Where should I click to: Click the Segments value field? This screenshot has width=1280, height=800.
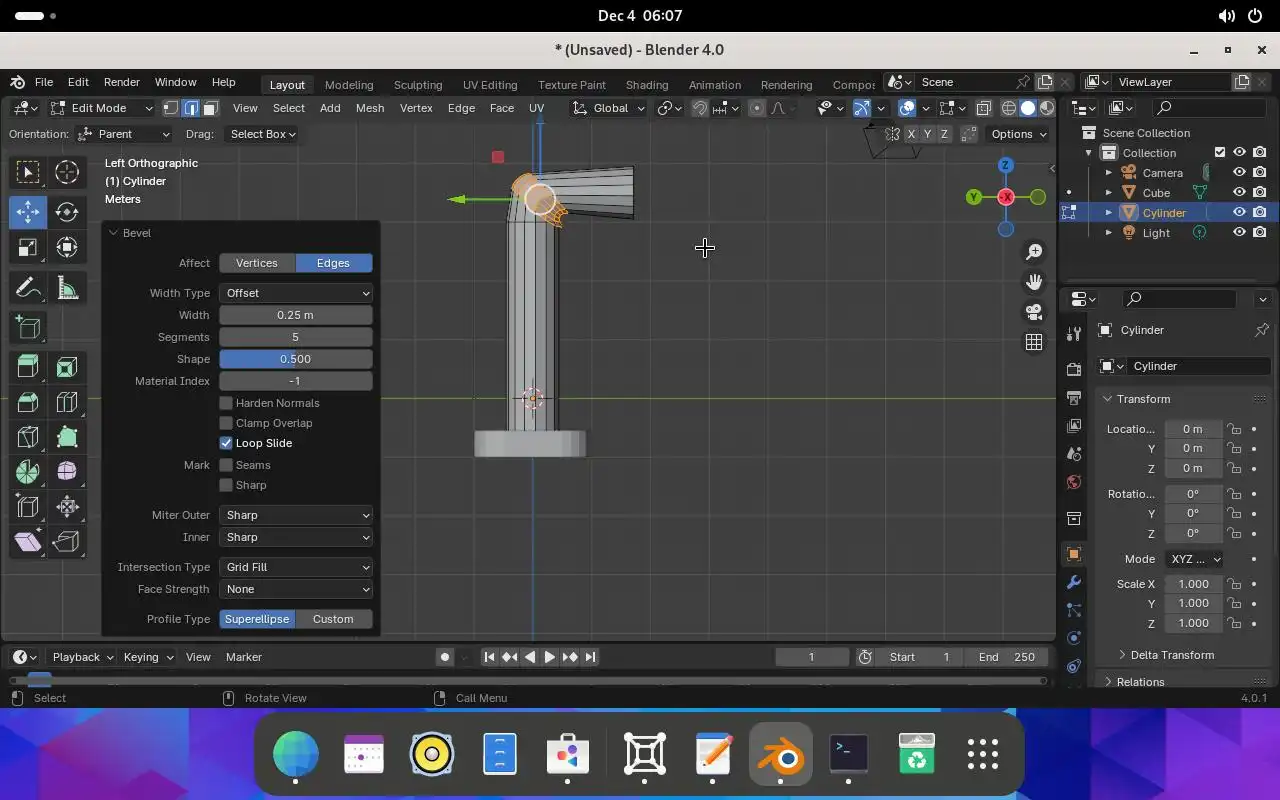tap(296, 337)
